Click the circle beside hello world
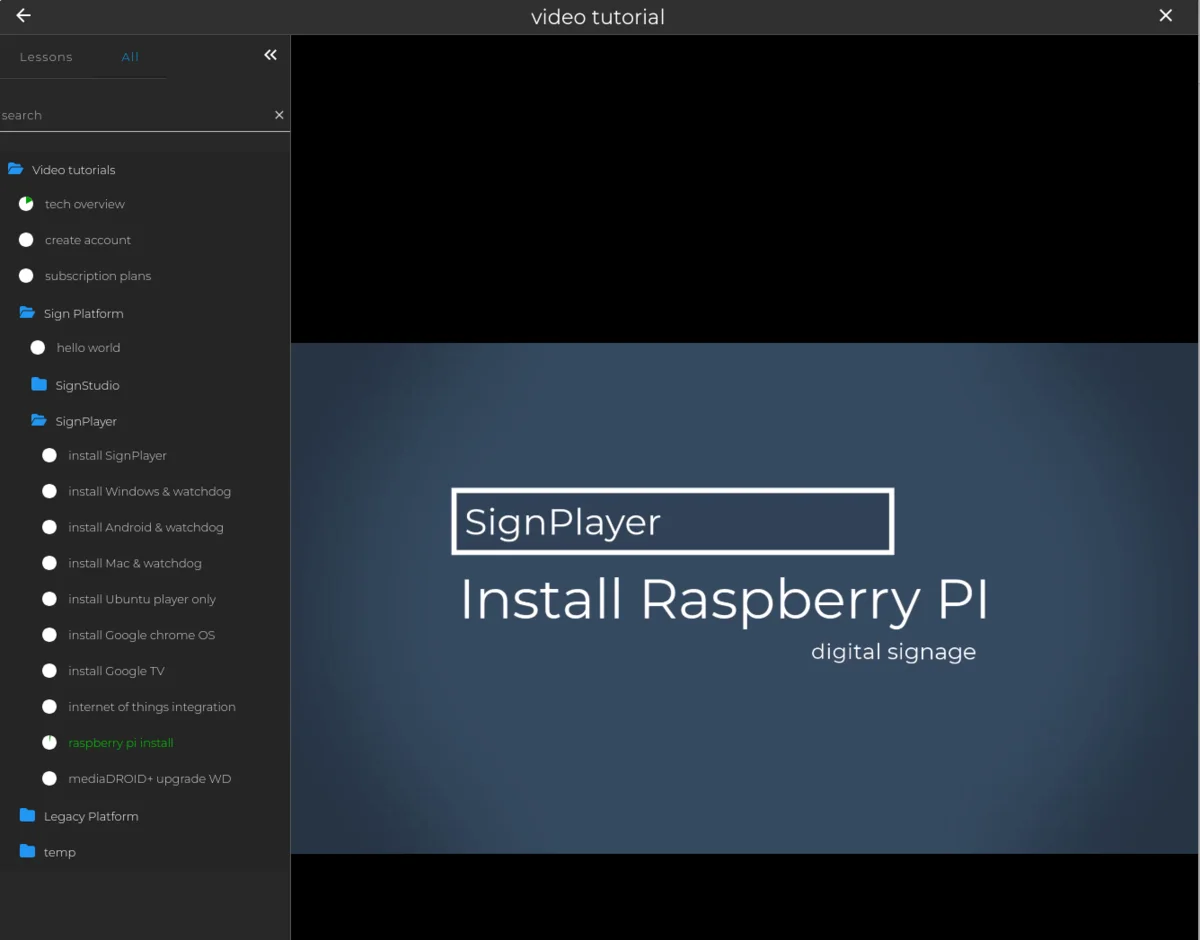The width and height of the screenshot is (1200, 940). 38,348
